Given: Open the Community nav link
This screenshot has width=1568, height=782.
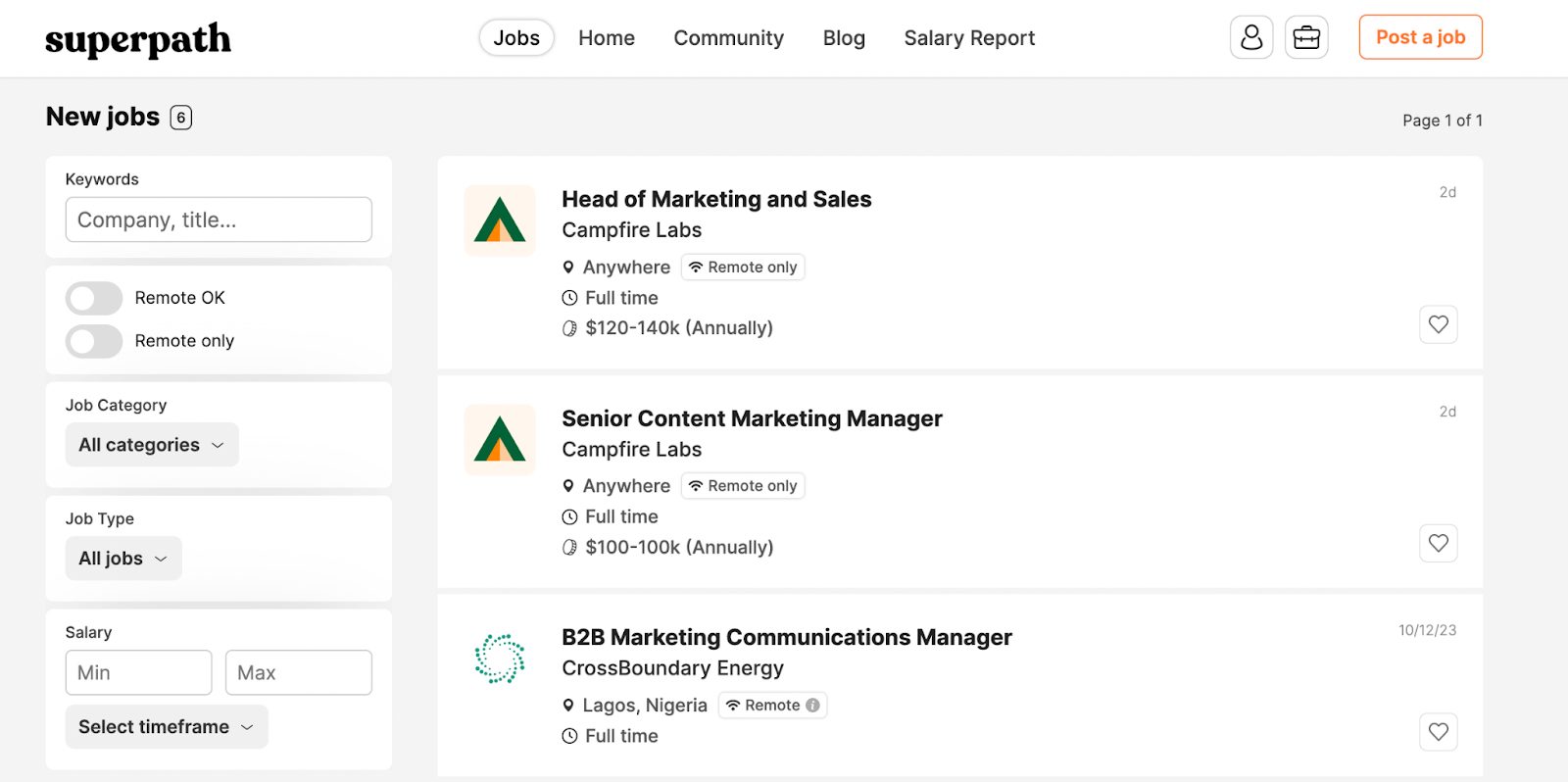Looking at the screenshot, I should (728, 38).
